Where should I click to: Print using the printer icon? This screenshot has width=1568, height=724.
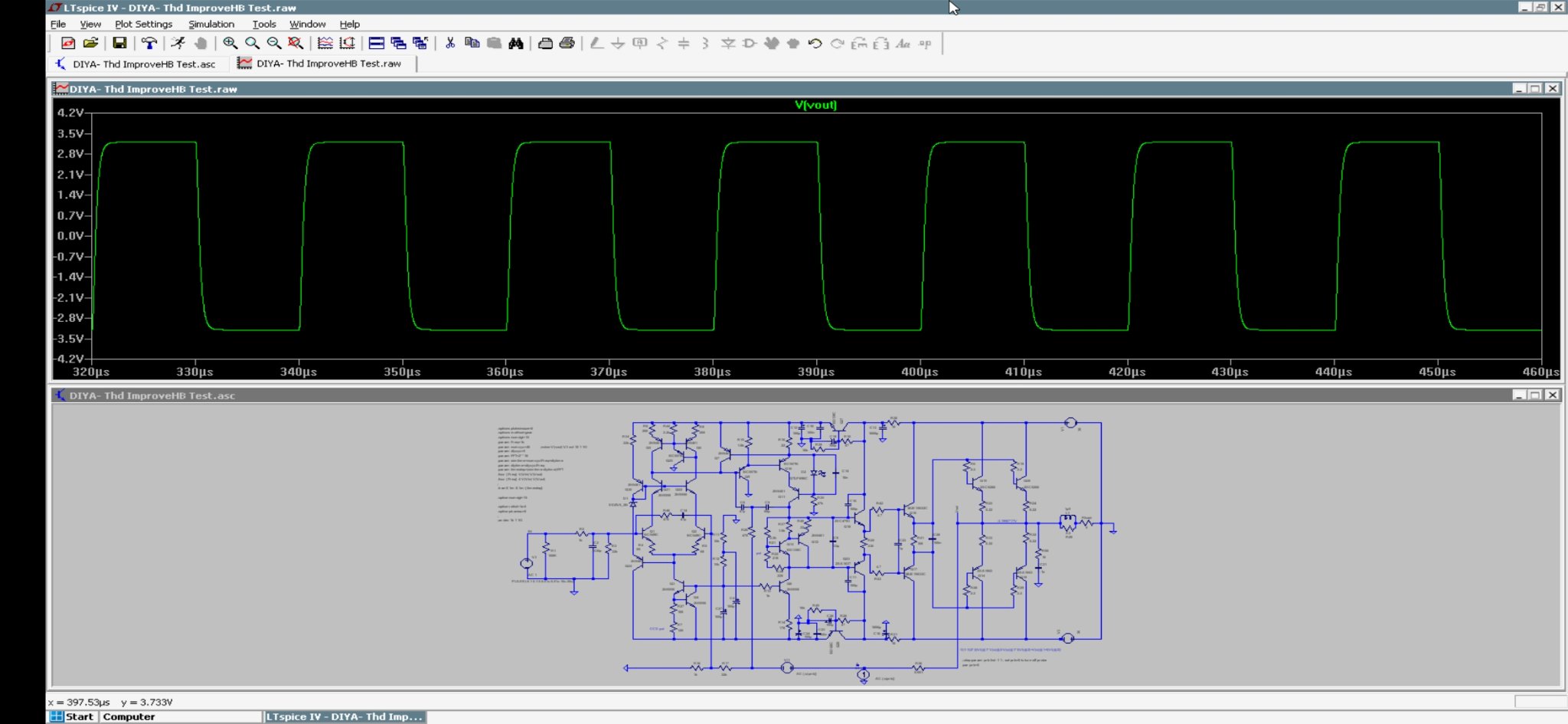coord(567,44)
